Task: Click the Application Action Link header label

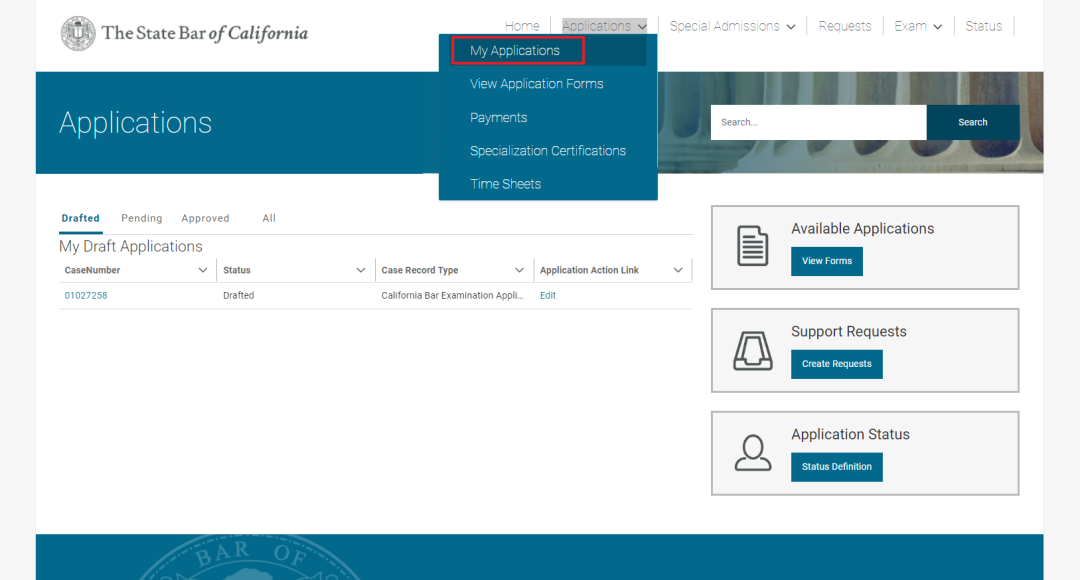Action: (x=589, y=270)
